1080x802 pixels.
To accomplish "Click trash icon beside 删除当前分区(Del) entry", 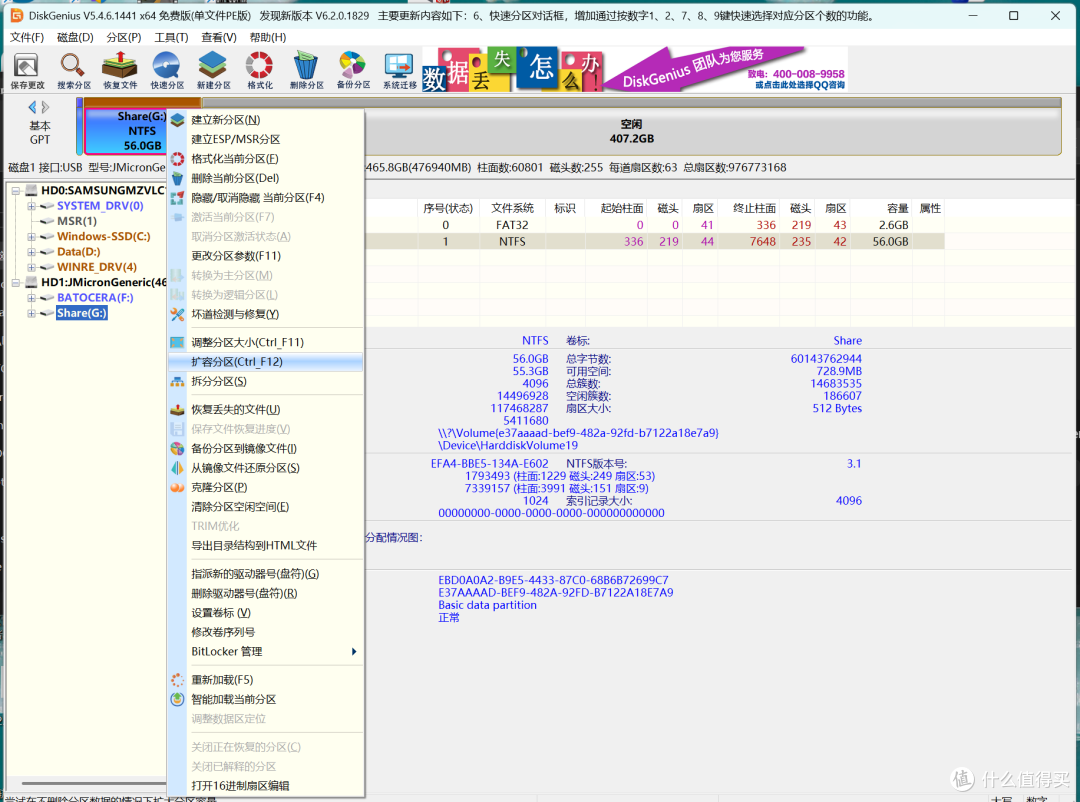I will click(x=178, y=178).
